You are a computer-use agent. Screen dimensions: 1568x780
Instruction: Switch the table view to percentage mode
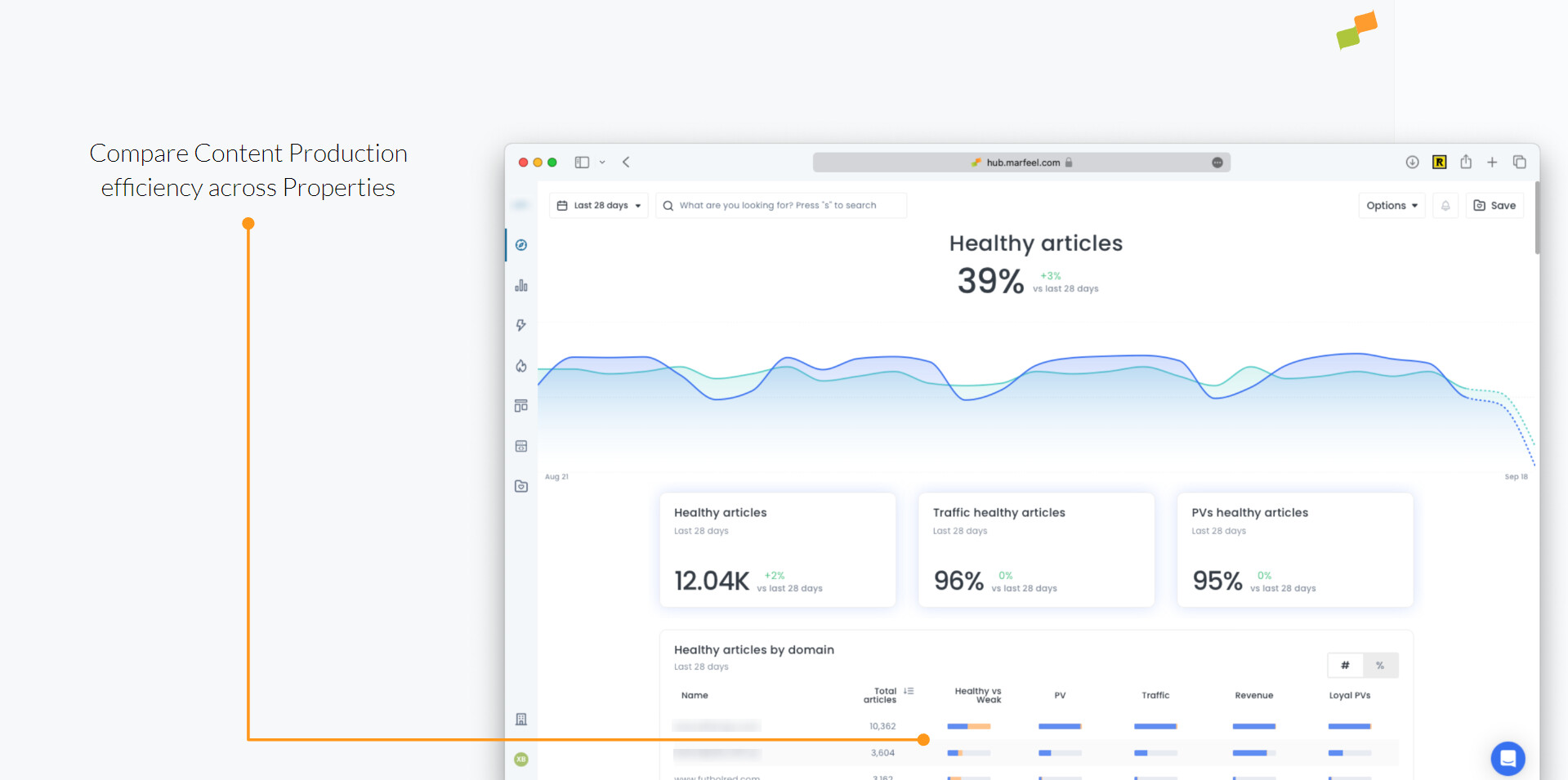click(x=1380, y=665)
